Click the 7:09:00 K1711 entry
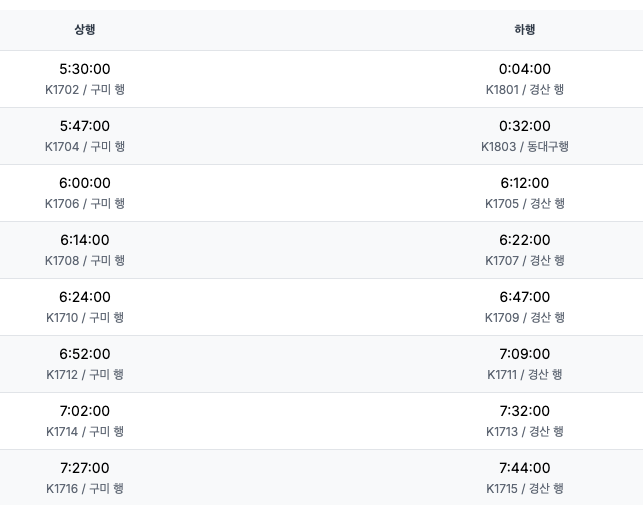The width and height of the screenshot is (643, 505). [x=524, y=364]
